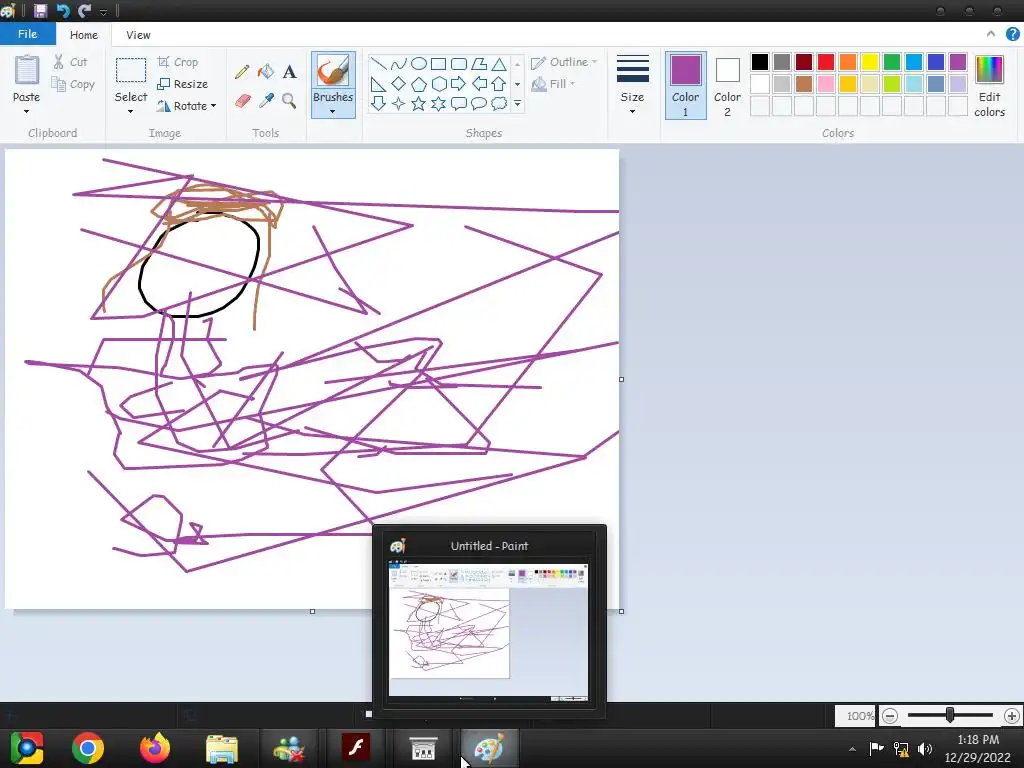Screen dimensions: 1024x768
Task: Pick the black color swatch
Action: click(x=760, y=62)
